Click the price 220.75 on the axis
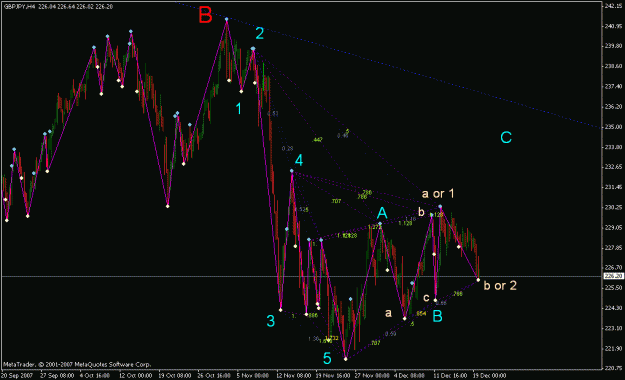625x380 pixels. (x=614, y=368)
